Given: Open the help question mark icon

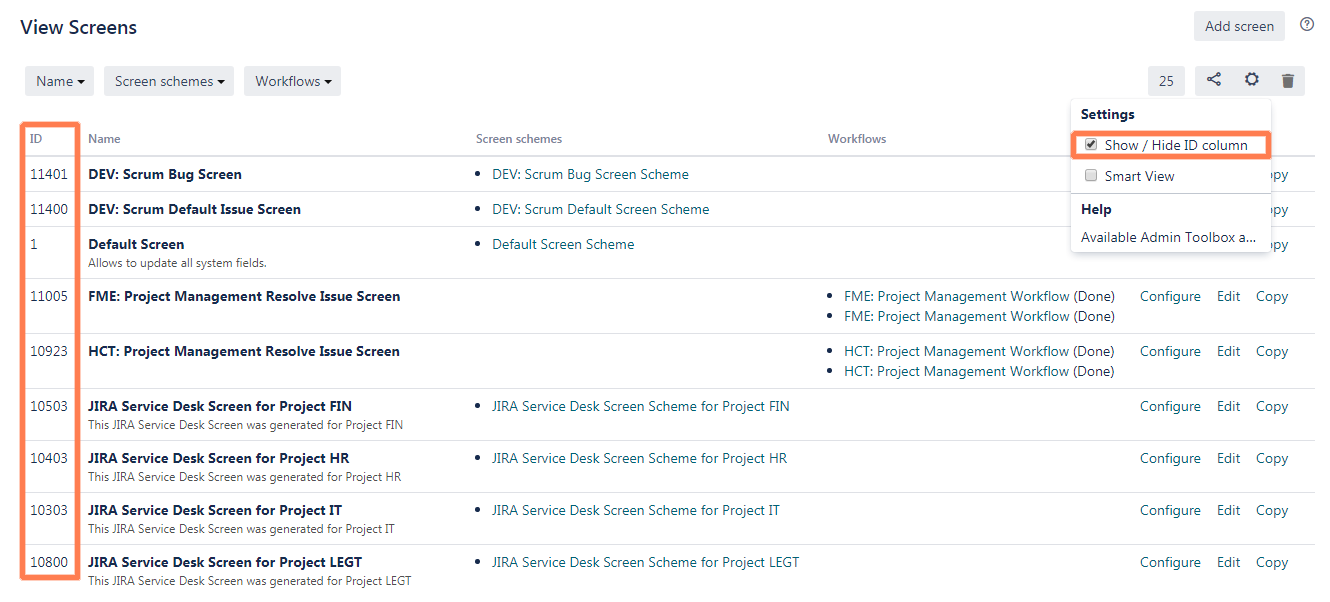Looking at the screenshot, I should [x=1307, y=24].
